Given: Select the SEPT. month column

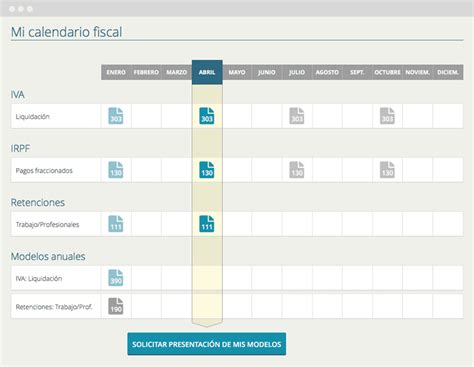Looking at the screenshot, I should (357, 72).
